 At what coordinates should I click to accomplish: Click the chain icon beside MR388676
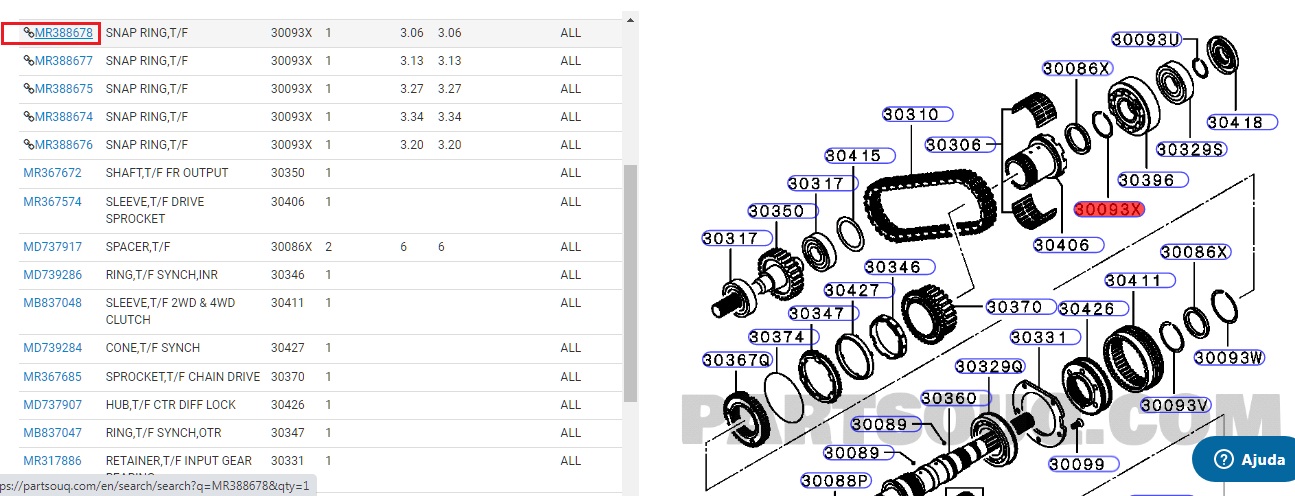[x=29, y=145]
